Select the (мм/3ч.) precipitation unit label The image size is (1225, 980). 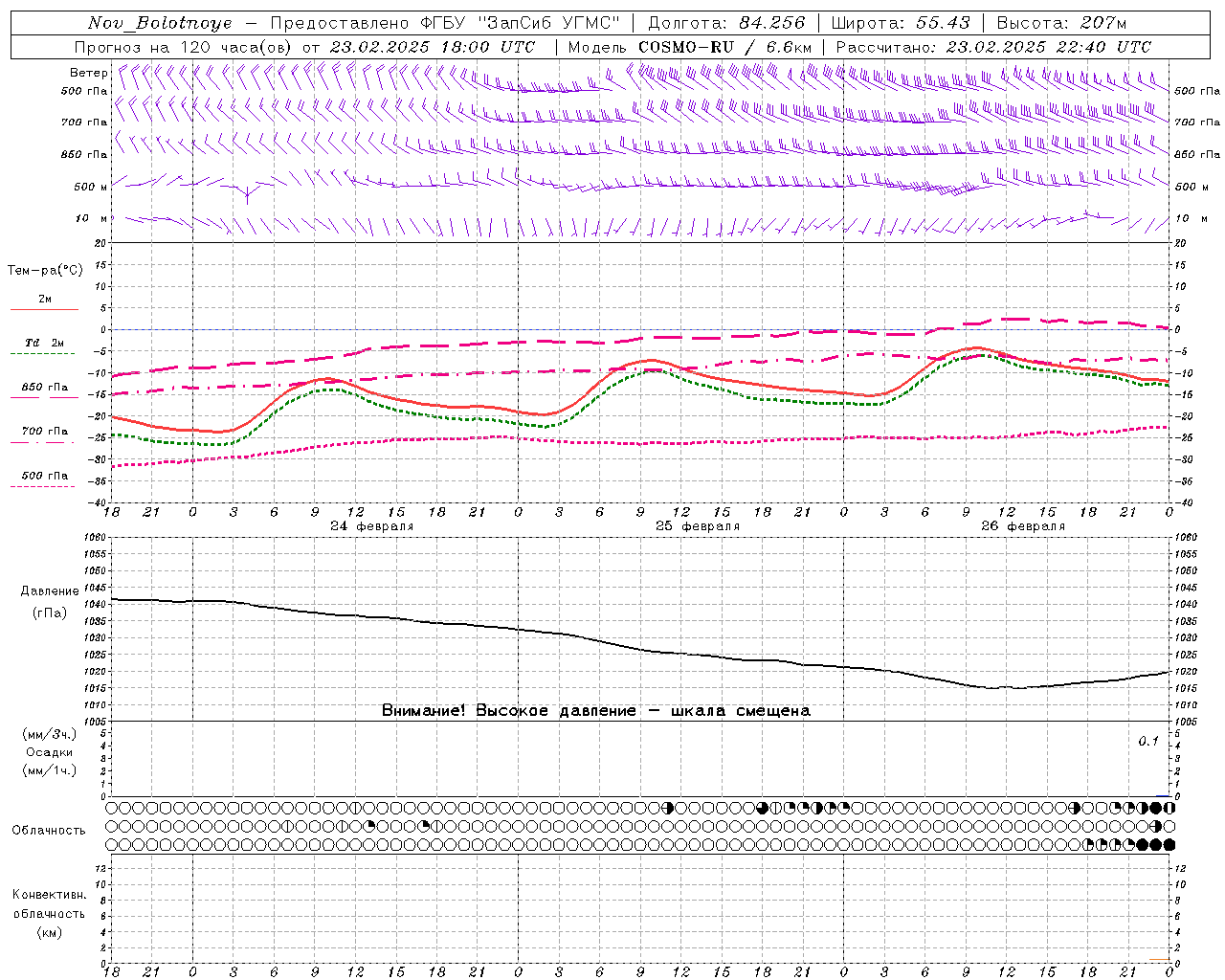click(x=50, y=734)
